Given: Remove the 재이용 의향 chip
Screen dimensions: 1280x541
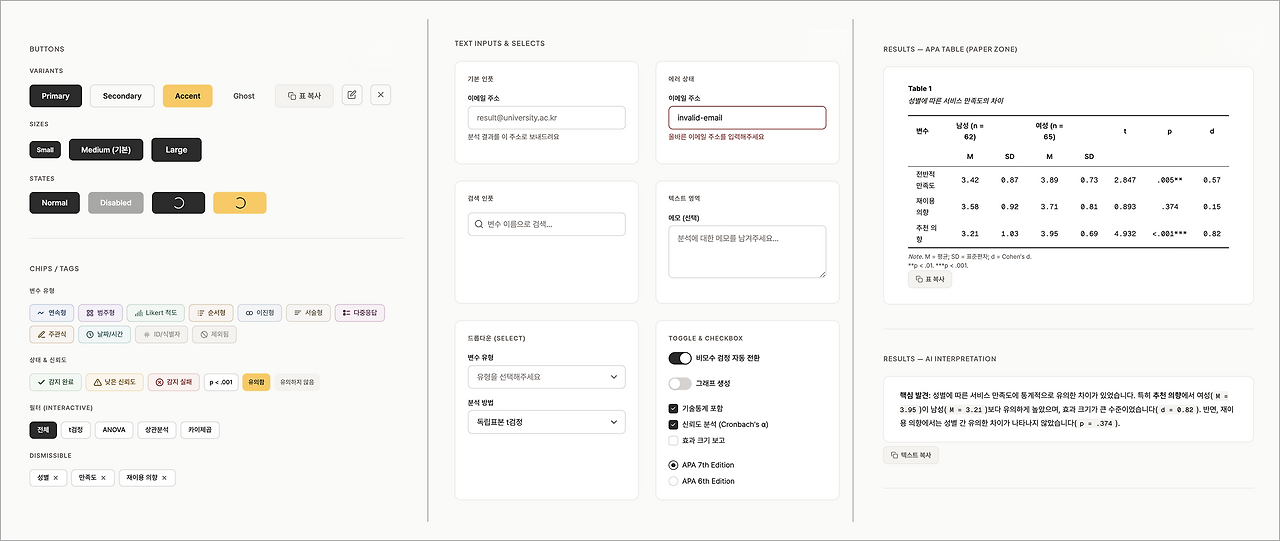Looking at the screenshot, I should (165, 478).
